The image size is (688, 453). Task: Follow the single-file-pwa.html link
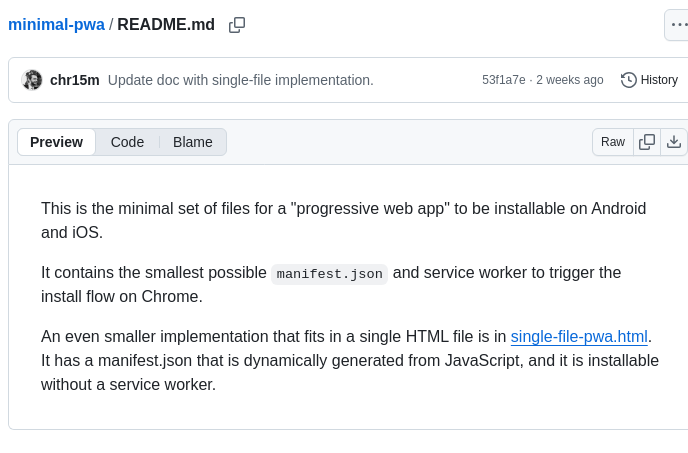579,337
